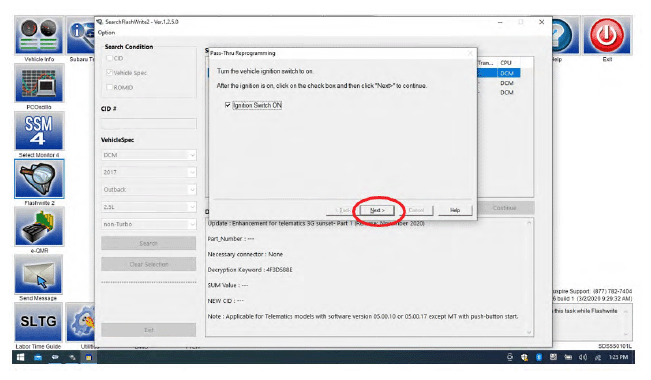Open the e-QMR icon
651x380 pixels.
(x=39, y=227)
